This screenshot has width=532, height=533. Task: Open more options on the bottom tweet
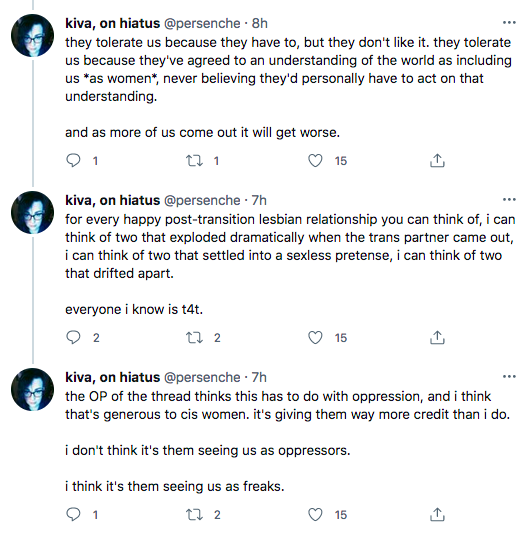[509, 376]
